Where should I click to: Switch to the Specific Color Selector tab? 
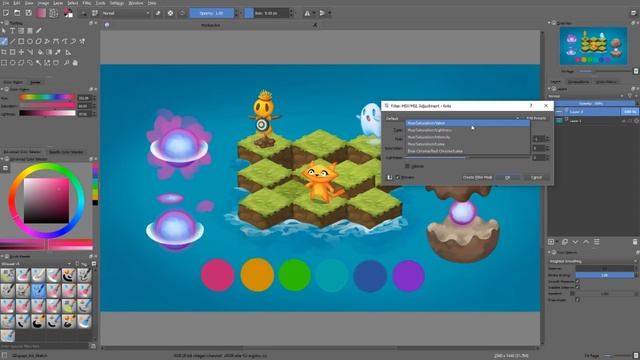pyautogui.click(x=66, y=152)
